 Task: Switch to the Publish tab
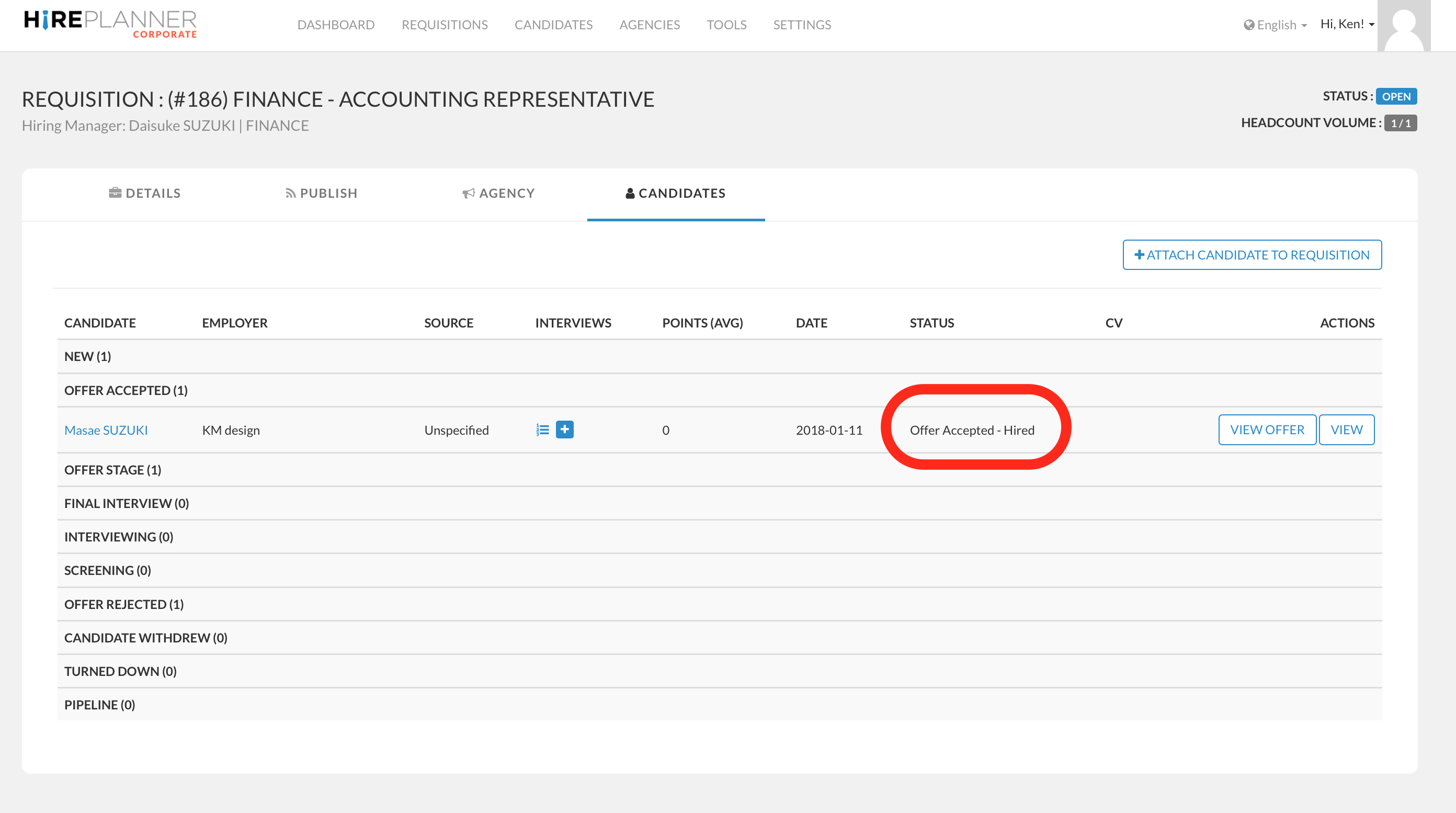pyautogui.click(x=321, y=194)
